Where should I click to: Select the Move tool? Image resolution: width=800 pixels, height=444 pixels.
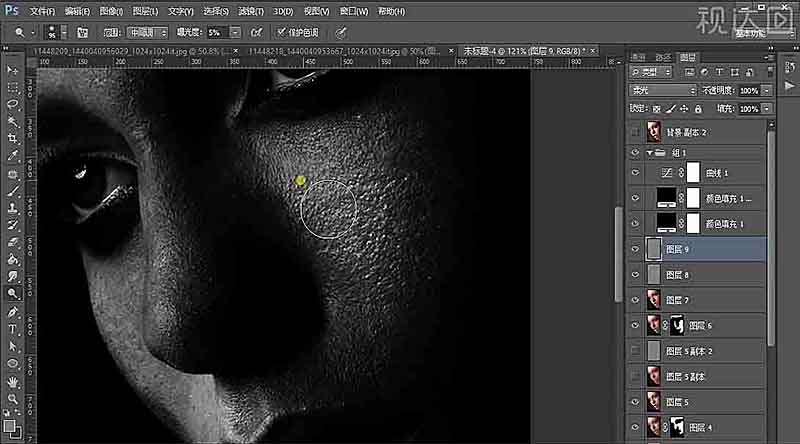(13, 69)
